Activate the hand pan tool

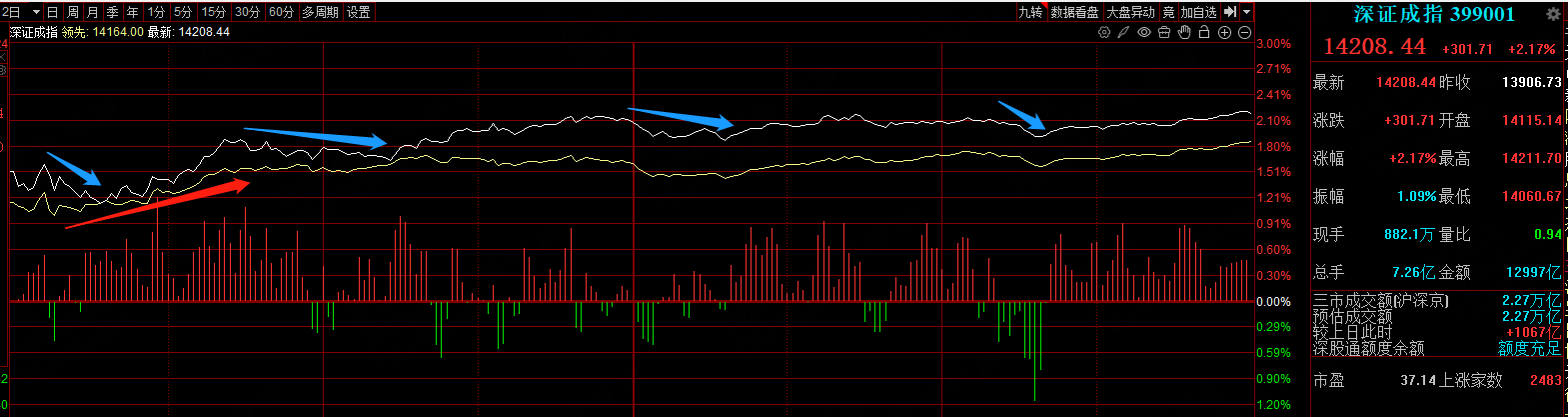pos(1184,32)
